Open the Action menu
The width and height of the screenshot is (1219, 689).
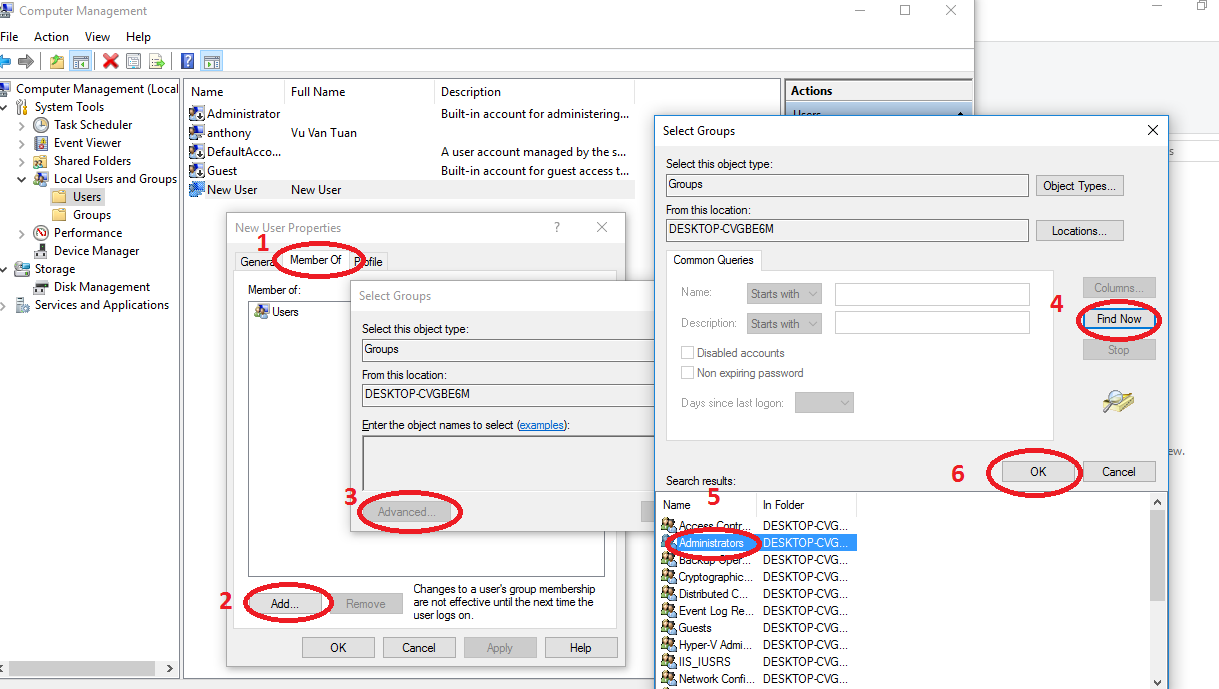[51, 36]
